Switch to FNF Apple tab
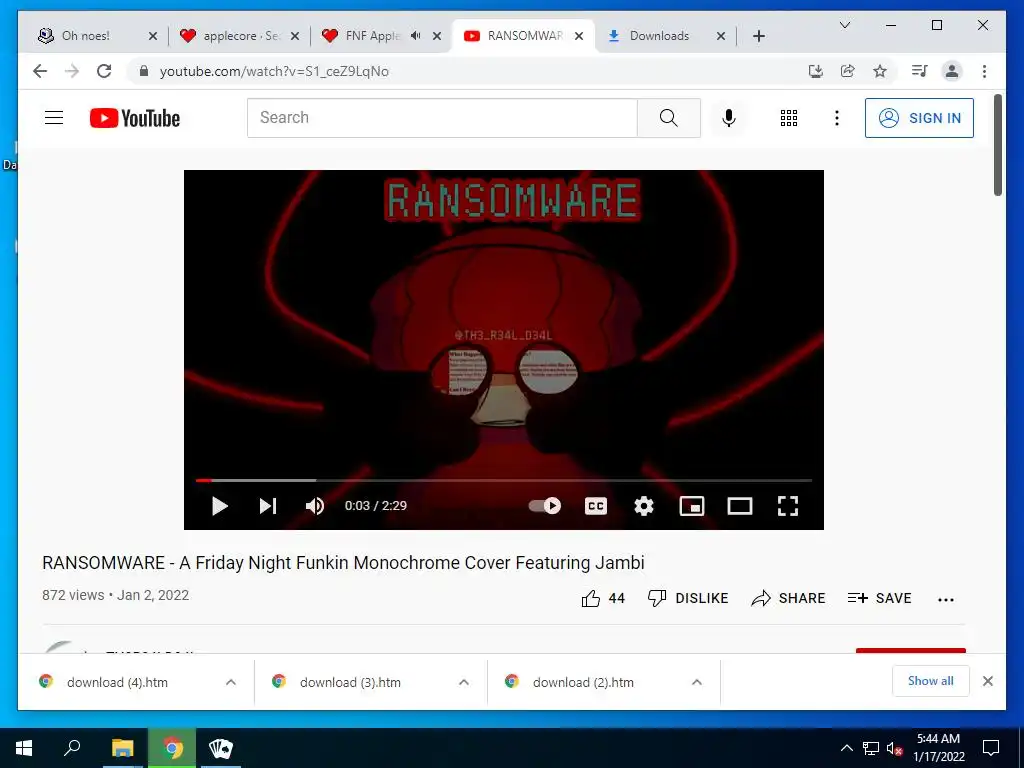 tap(372, 36)
